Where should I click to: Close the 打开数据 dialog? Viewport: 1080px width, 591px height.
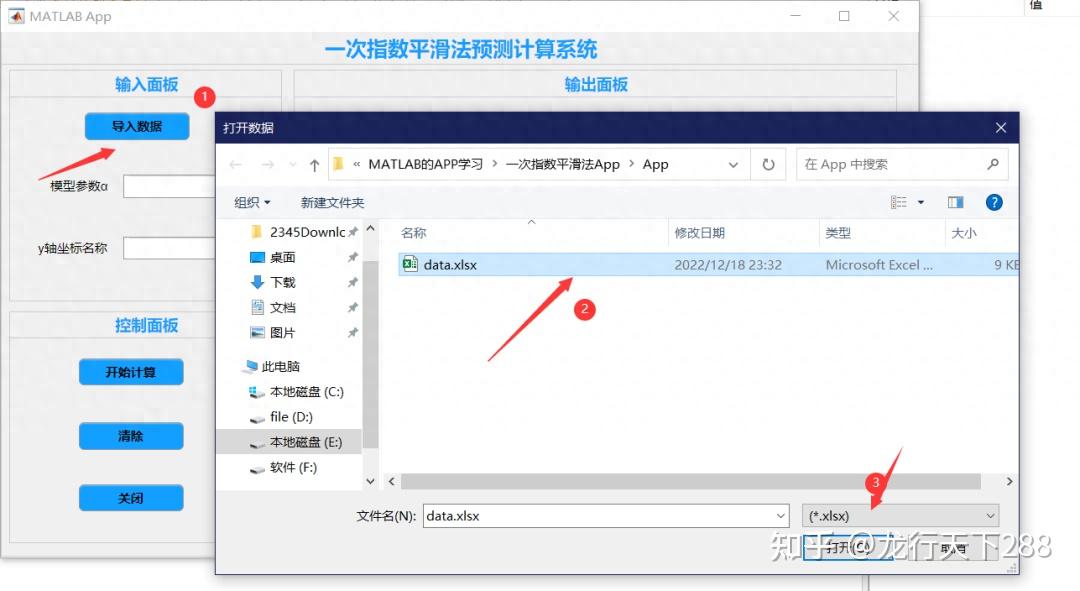(x=1001, y=128)
